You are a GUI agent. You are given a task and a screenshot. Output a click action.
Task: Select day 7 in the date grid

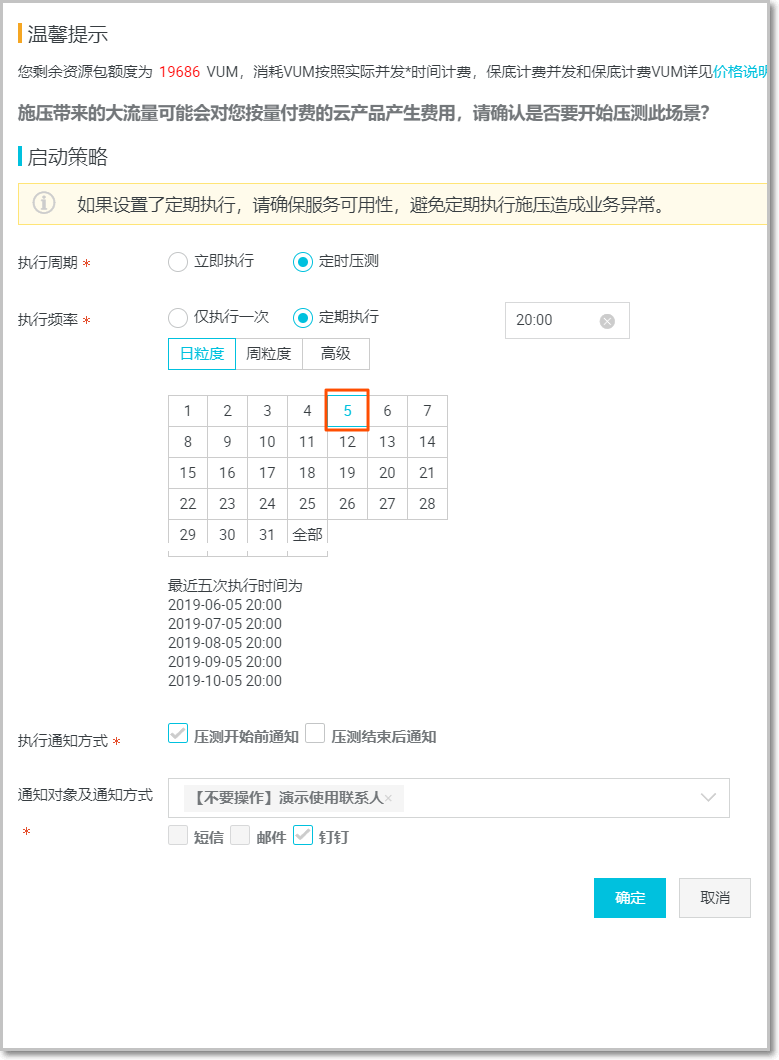coord(427,411)
